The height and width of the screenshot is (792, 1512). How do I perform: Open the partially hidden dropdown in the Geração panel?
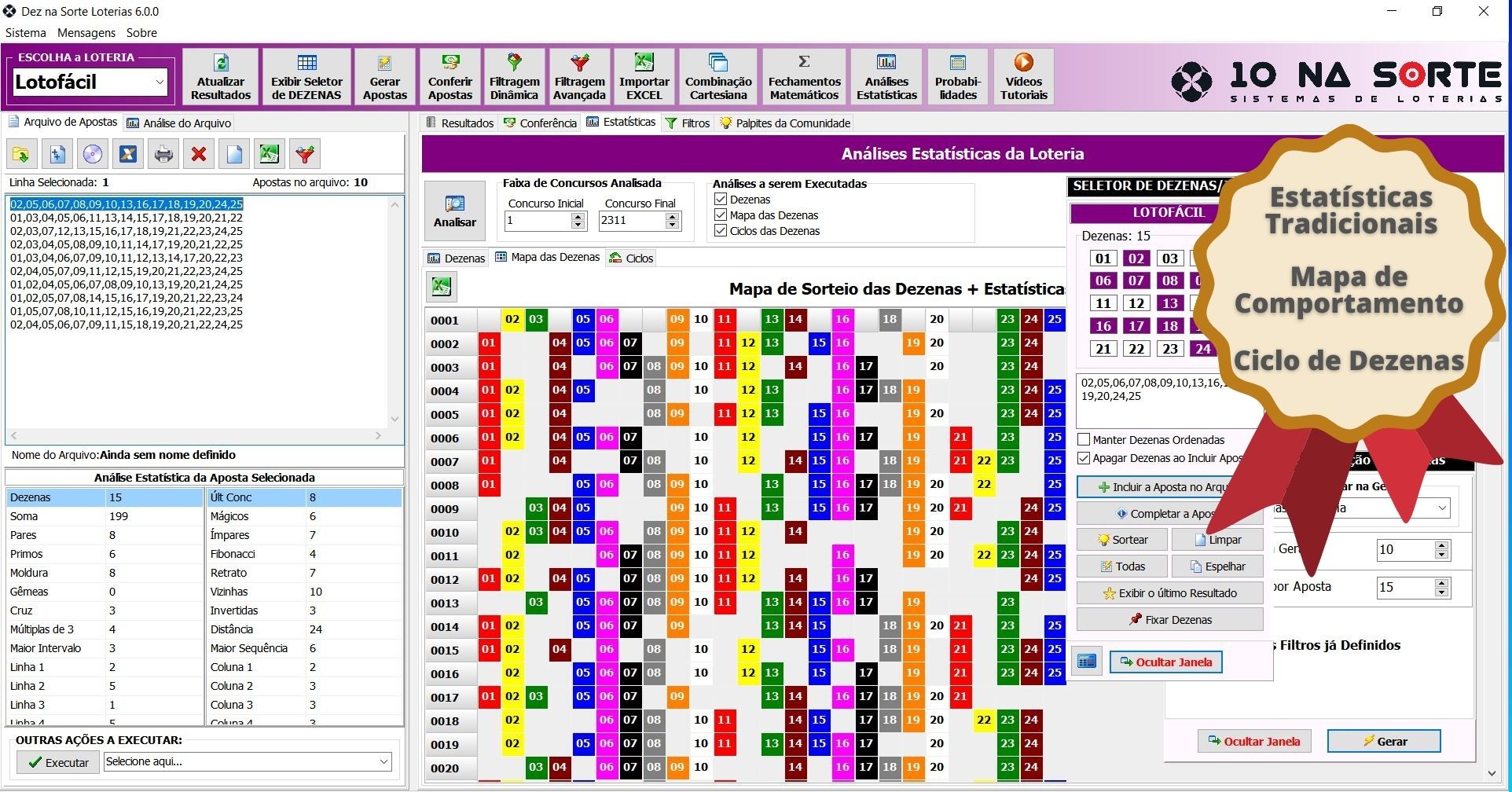(x=1442, y=508)
